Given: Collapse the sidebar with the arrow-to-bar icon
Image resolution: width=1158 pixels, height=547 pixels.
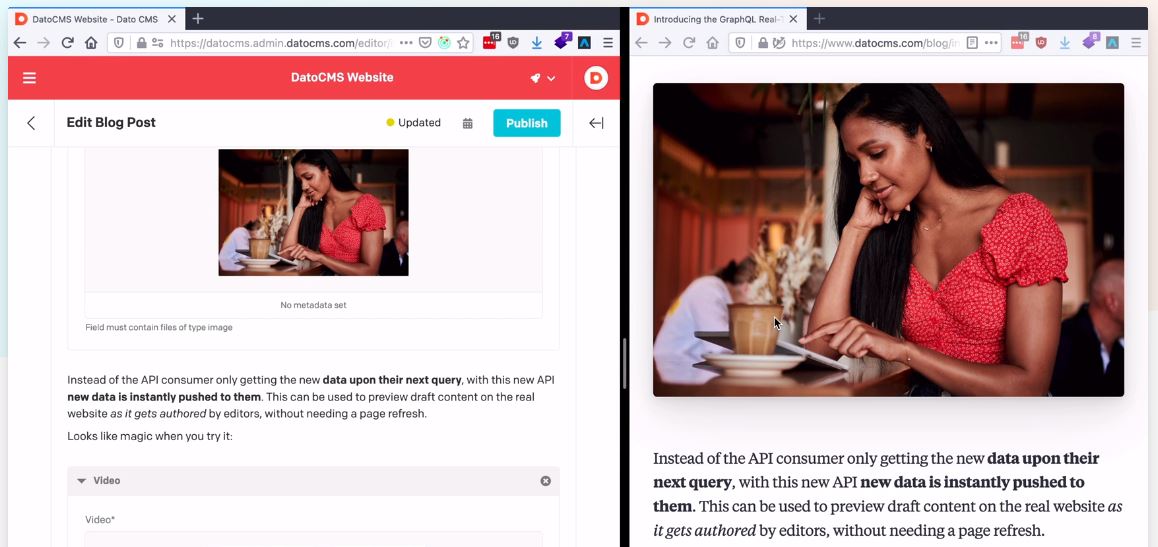Looking at the screenshot, I should pyautogui.click(x=596, y=123).
